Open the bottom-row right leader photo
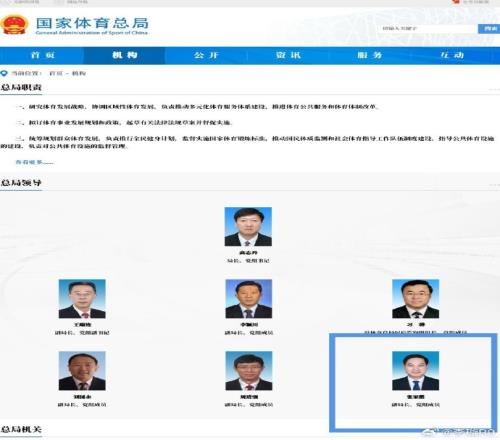The width and height of the screenshot is (500, 440). click(416, 371)
